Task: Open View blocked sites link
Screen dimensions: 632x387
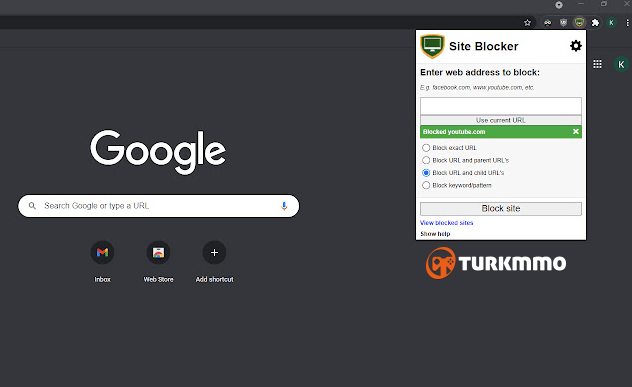Action: pyautogui.click(x=447, y=223)
